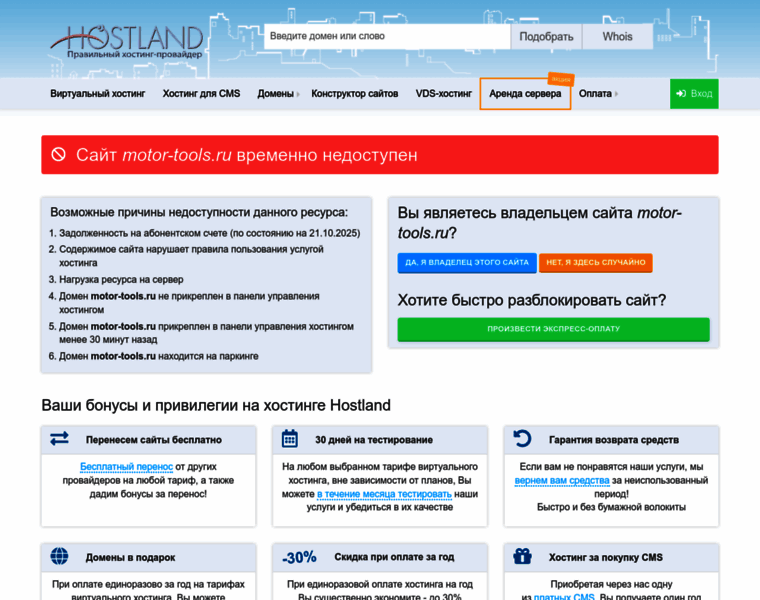Click the gift icon for CMS hosting
Screen dimensions: 760x600
pos(522,556)
